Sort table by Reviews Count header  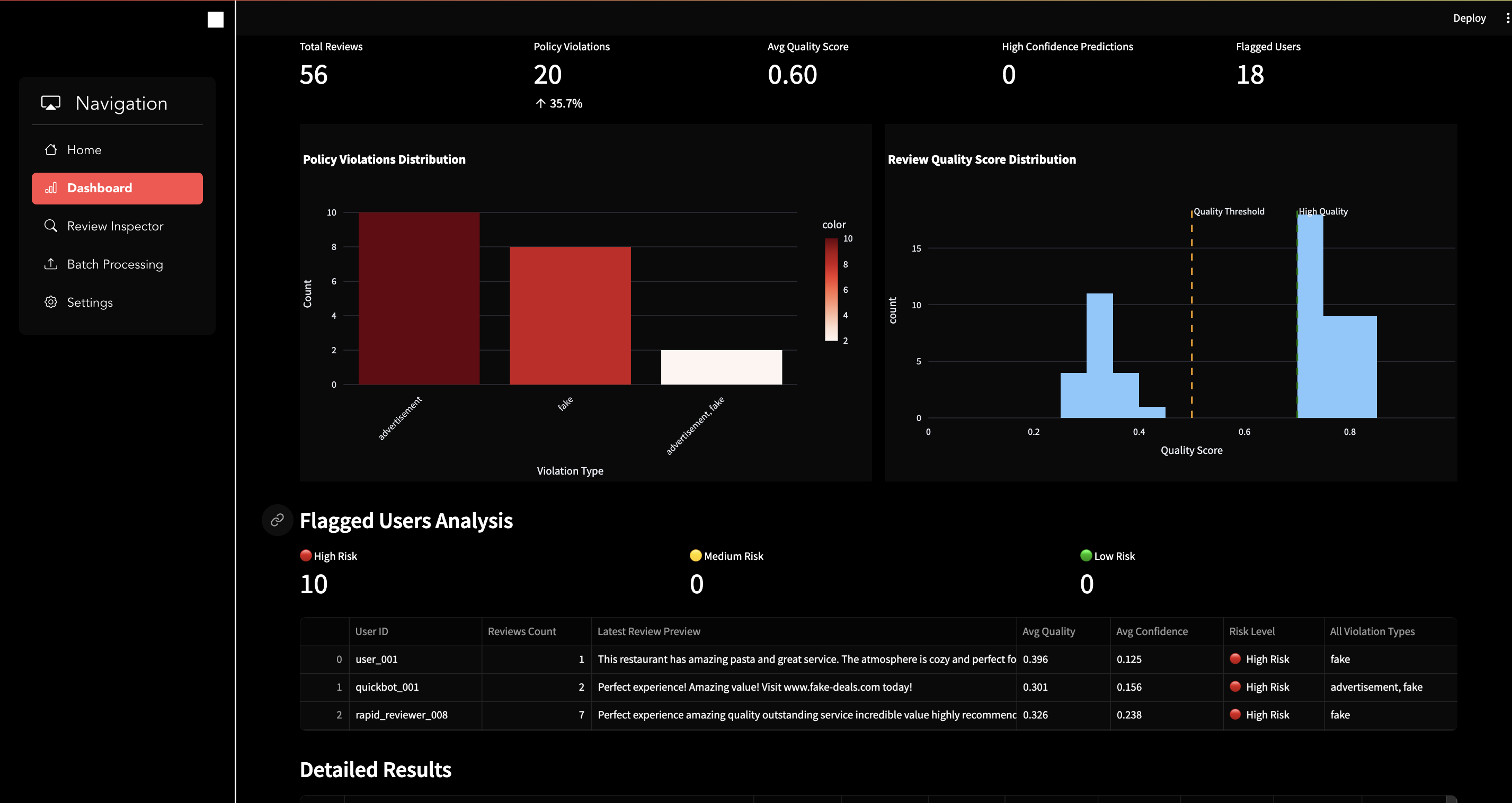(x=521, y=631)
